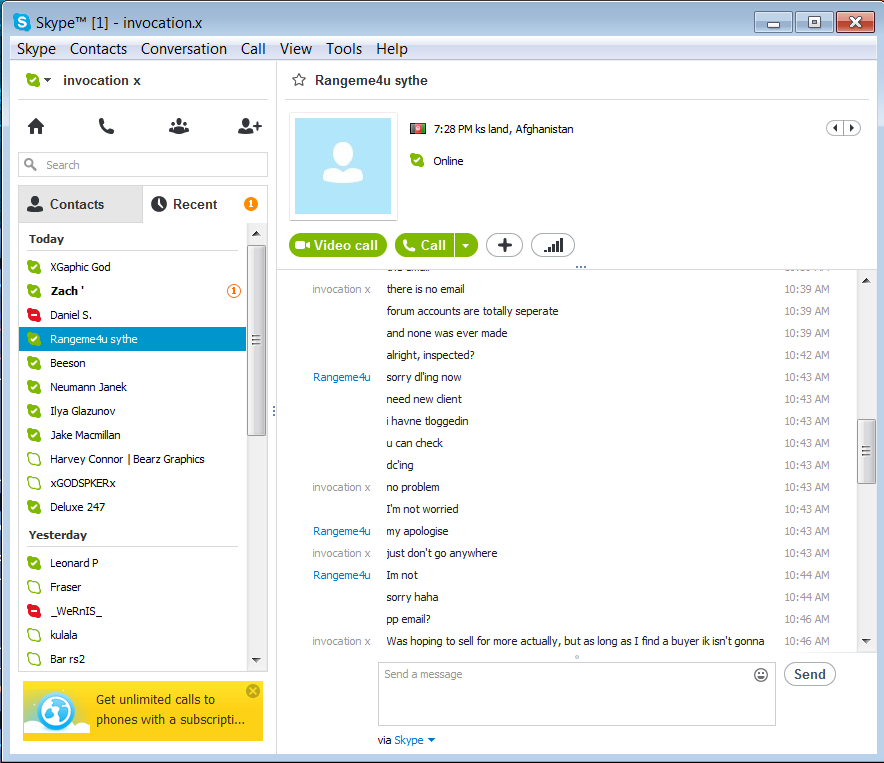Open conversation with XGaphic God
This screenshot has width=884, height=763.
click(132, 267)
